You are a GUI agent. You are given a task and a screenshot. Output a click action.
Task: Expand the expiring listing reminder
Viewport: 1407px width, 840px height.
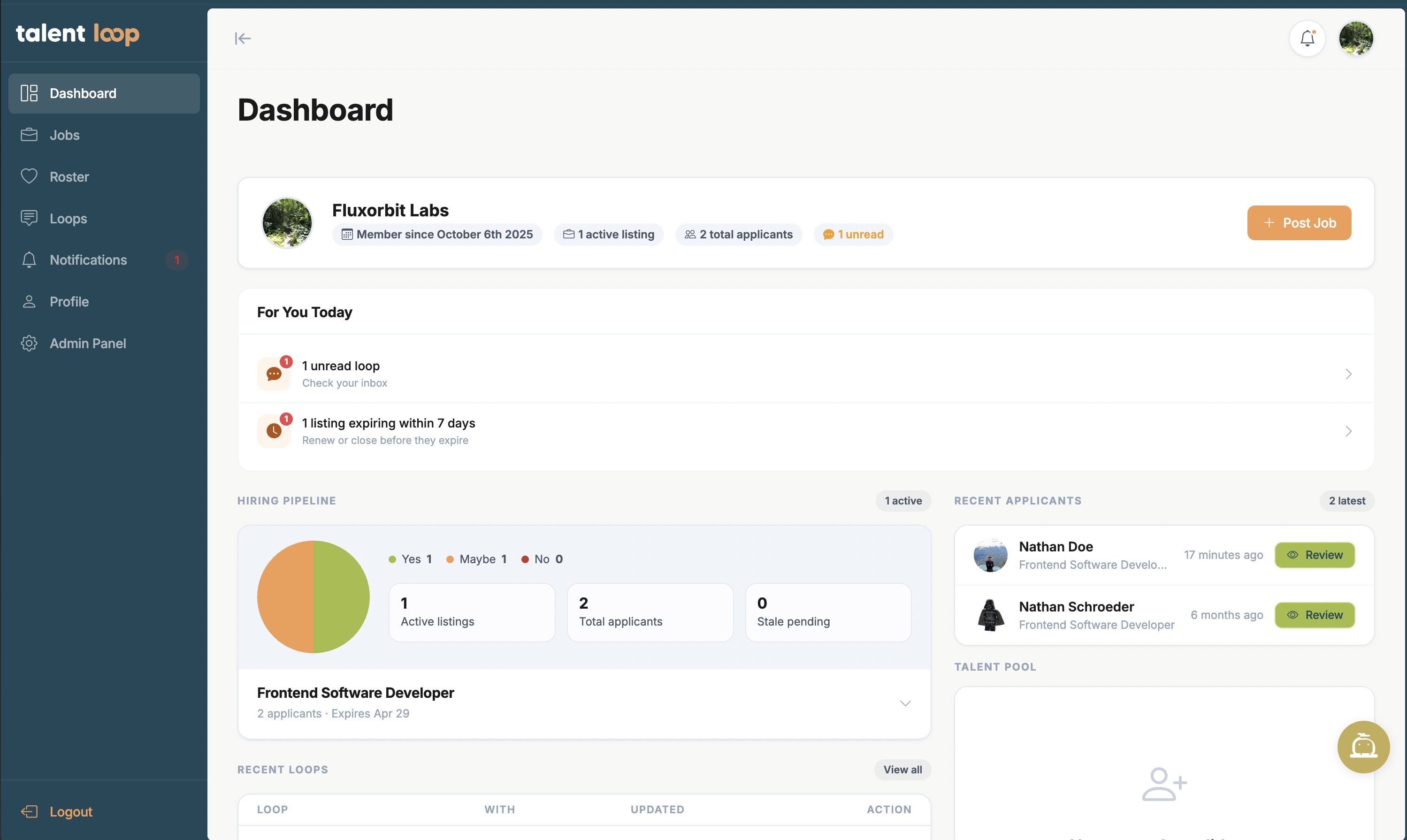click(1348, 431)
